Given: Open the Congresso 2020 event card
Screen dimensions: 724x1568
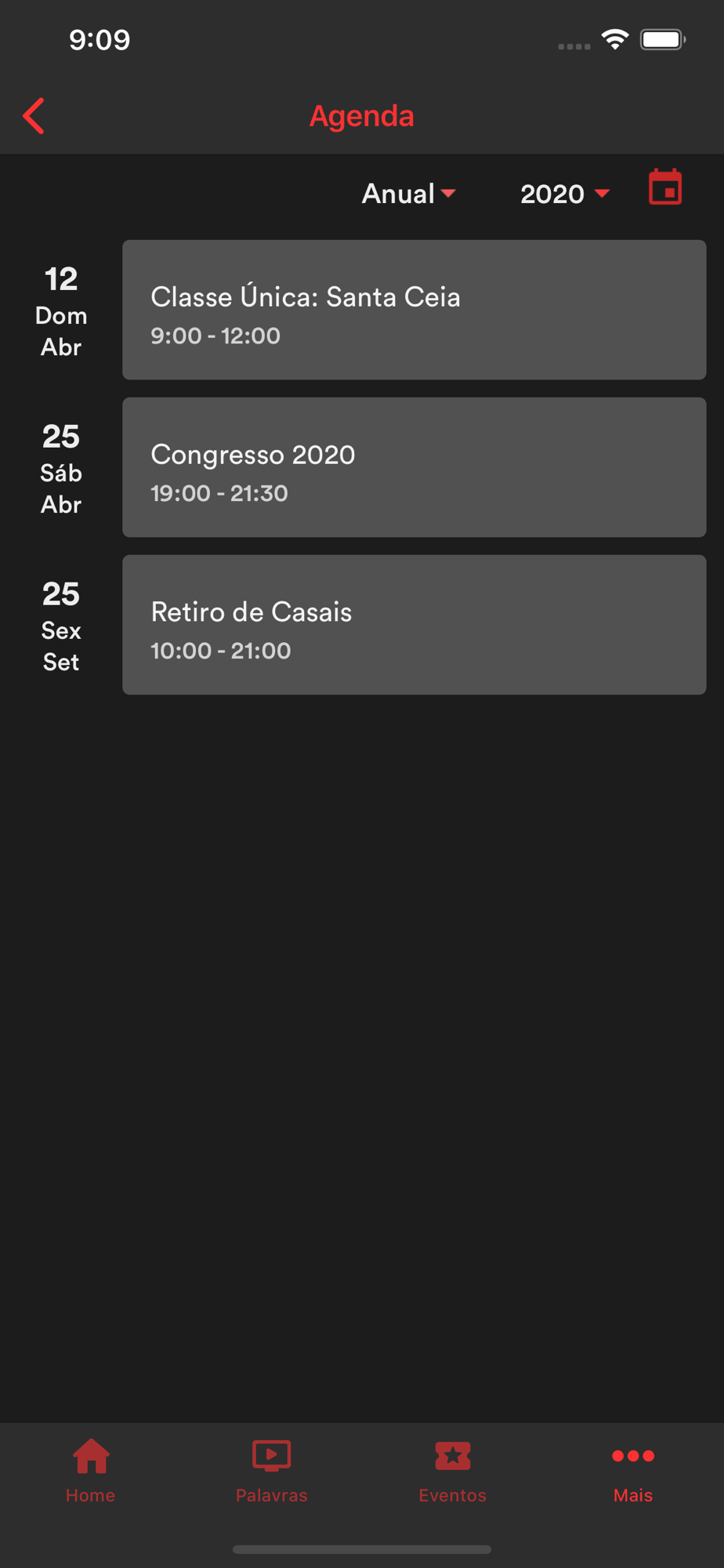Looking at the screenshot, I should coord(414,467).
